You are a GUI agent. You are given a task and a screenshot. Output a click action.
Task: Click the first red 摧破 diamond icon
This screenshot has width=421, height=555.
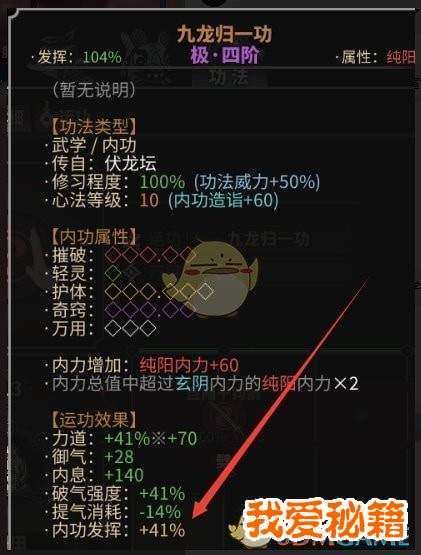pos(113,254)
